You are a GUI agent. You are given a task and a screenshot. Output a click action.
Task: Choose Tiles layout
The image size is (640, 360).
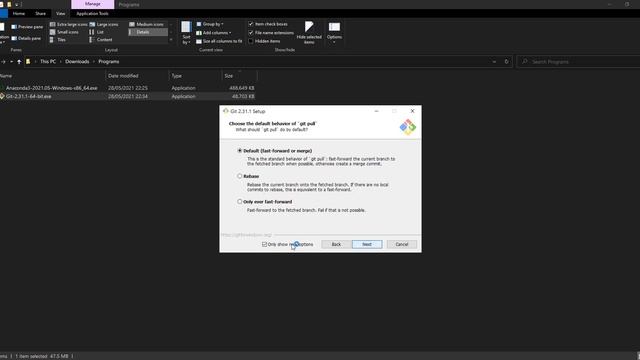pos(58,40)
